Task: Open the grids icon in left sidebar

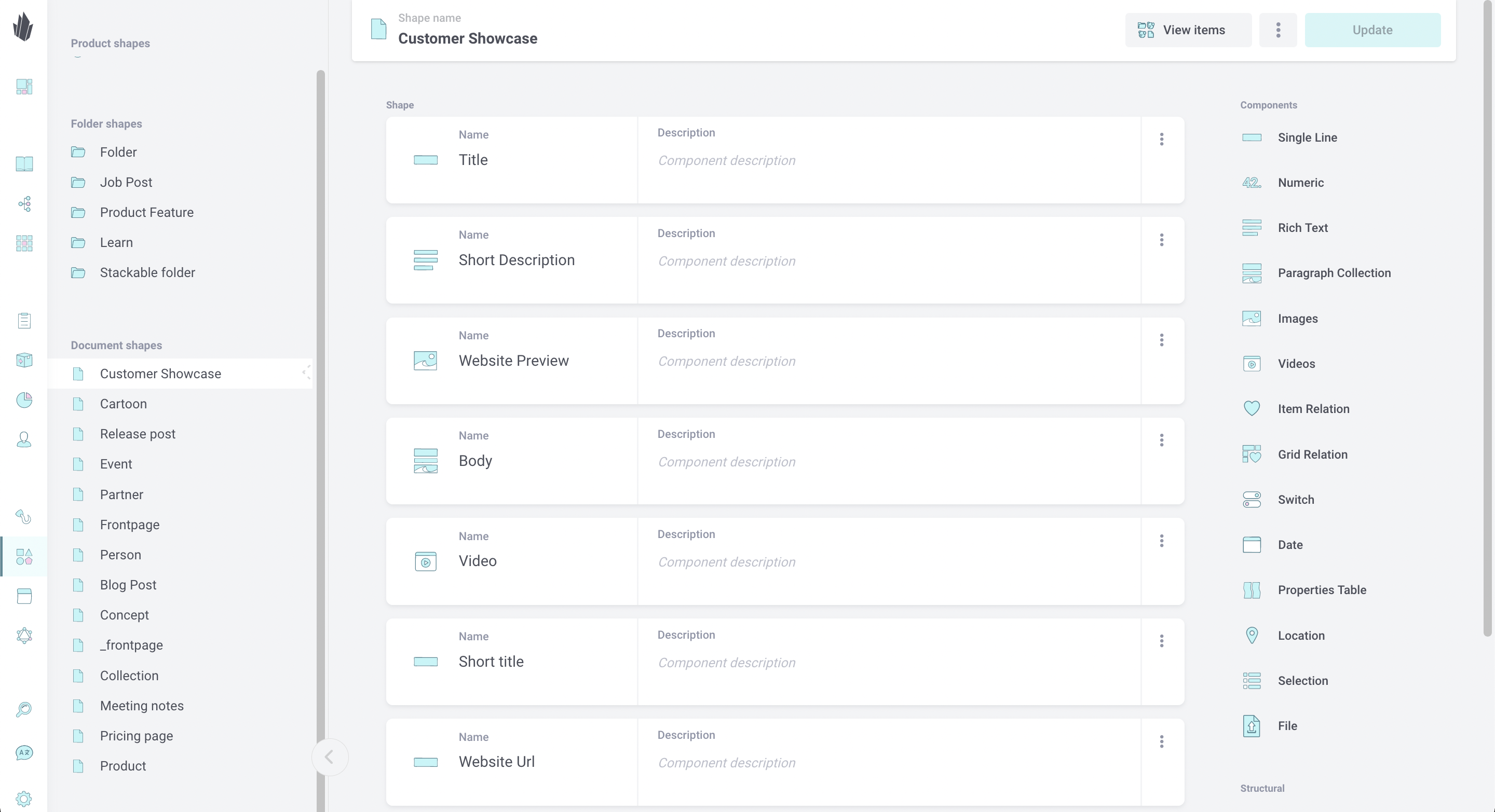Action: pyautogui.click(x=24, y=243)
